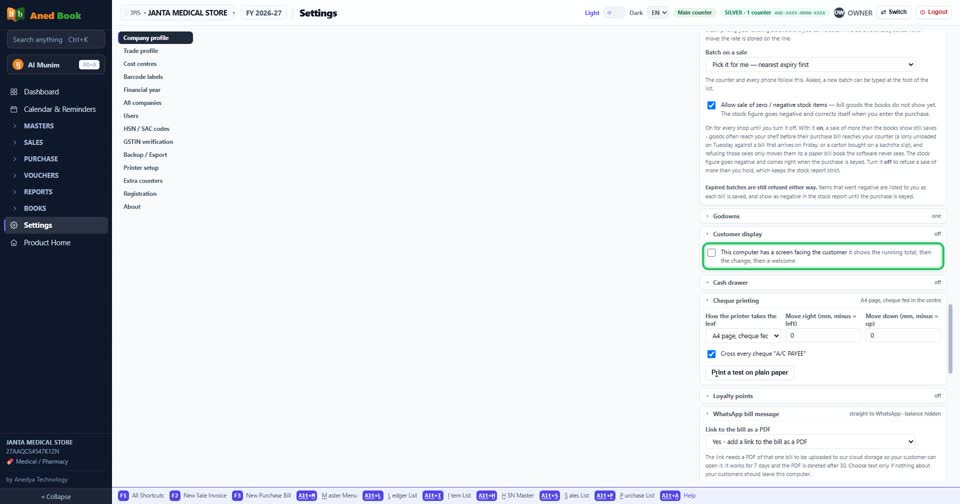Click Print a test on plain paper
Image resolution: width=960 pixels, height=504 pixels.
749,372
